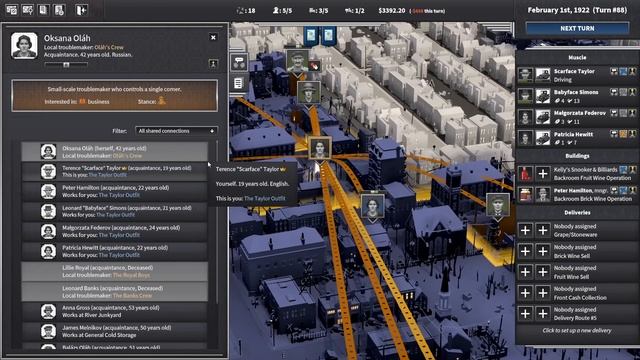Click the conversation bubble icon on map edge
This screenshot has height=360, width=640.
(x=239, y=62)
